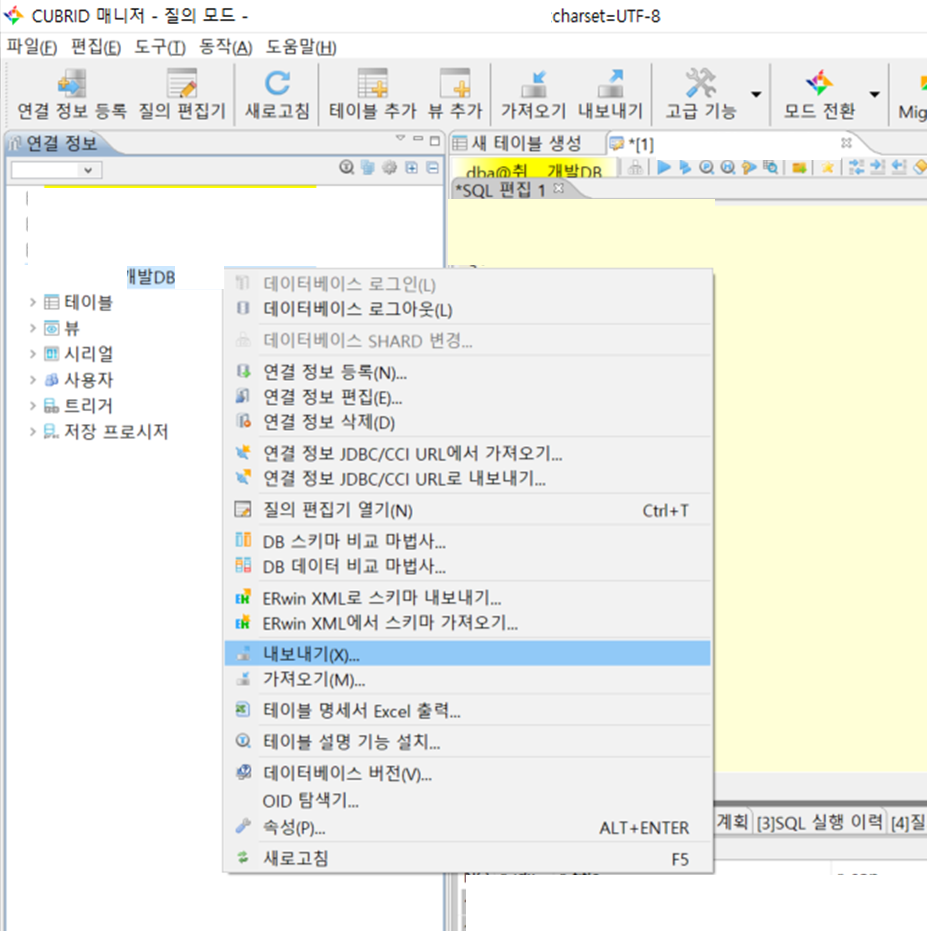This screenshot has width=927, height=931.
Task: Click the collapse-all minus icon in 연결 정보 panel
Action: [433, 167]
